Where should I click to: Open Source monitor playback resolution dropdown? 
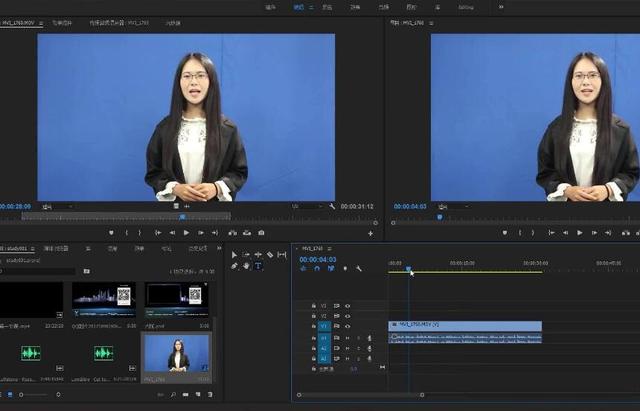[304, 207]
